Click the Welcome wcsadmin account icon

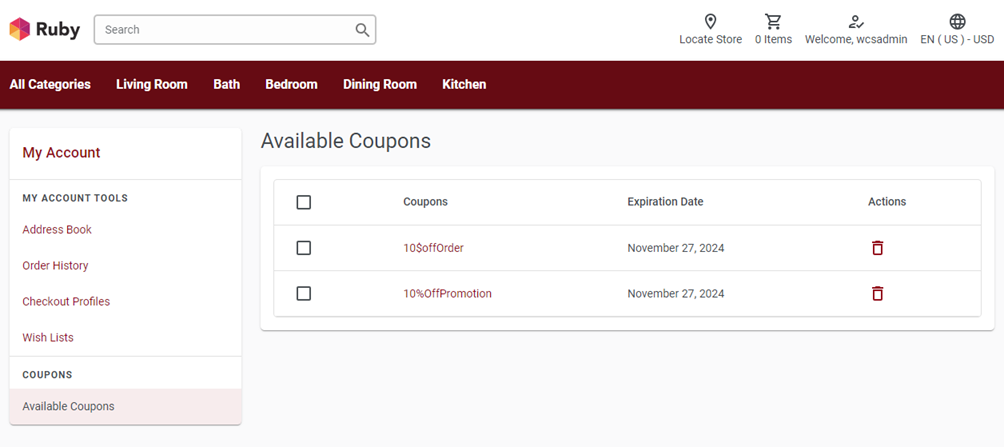856,22
